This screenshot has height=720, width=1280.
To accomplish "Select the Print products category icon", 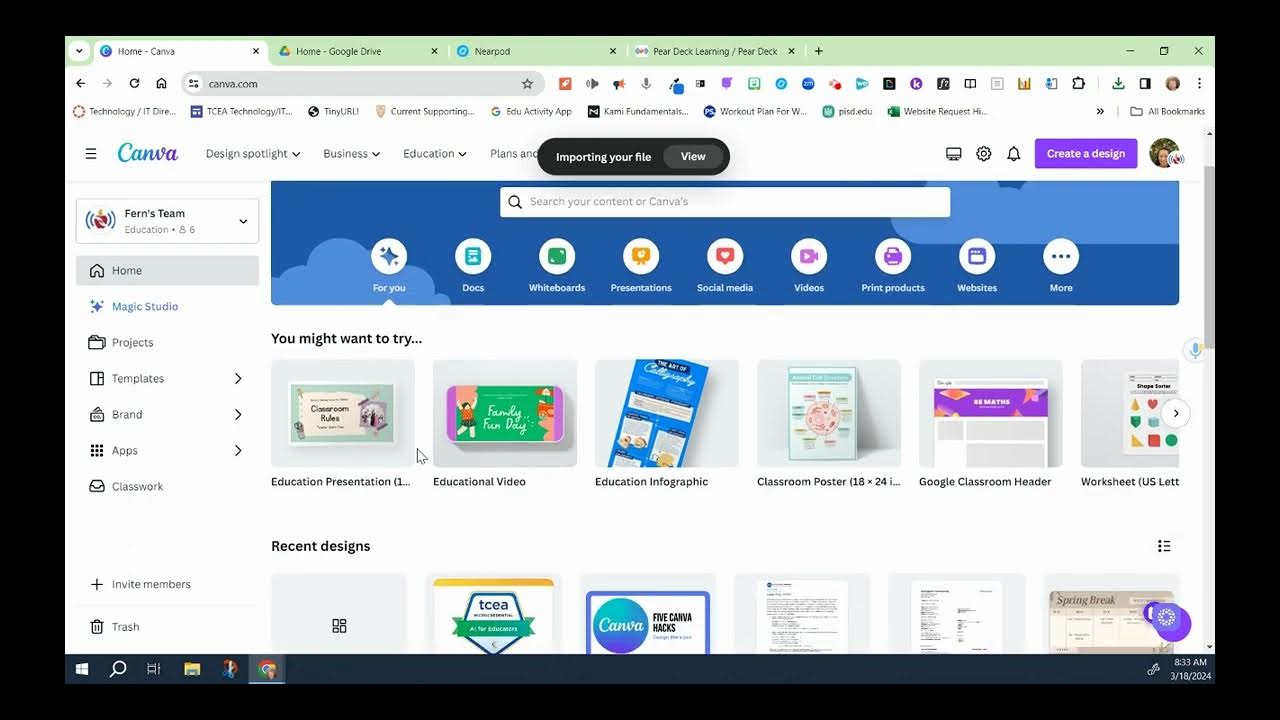I will coord(893,257).
